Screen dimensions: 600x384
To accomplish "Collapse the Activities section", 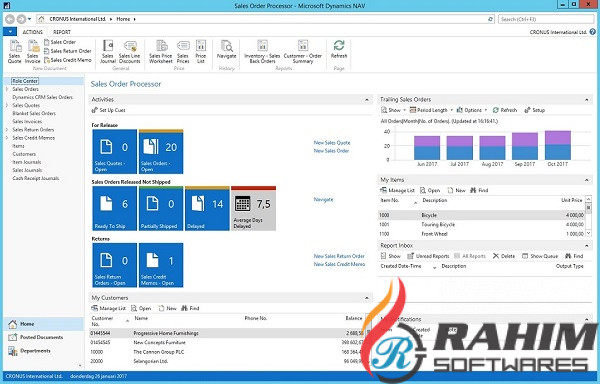I will [x=367, y=100].
